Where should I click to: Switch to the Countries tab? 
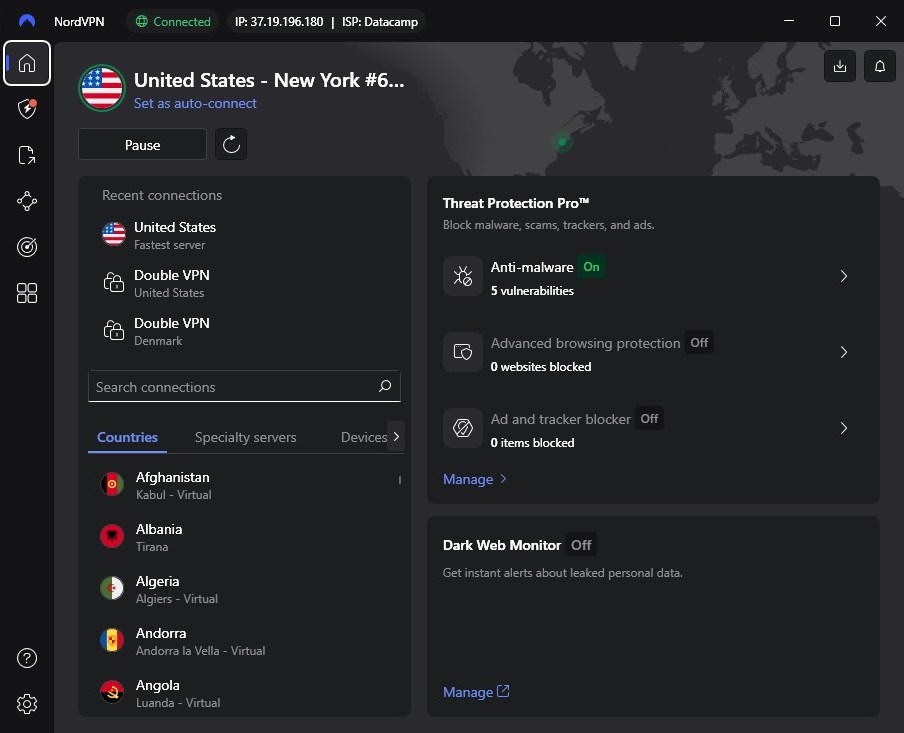tap(127, 437)
